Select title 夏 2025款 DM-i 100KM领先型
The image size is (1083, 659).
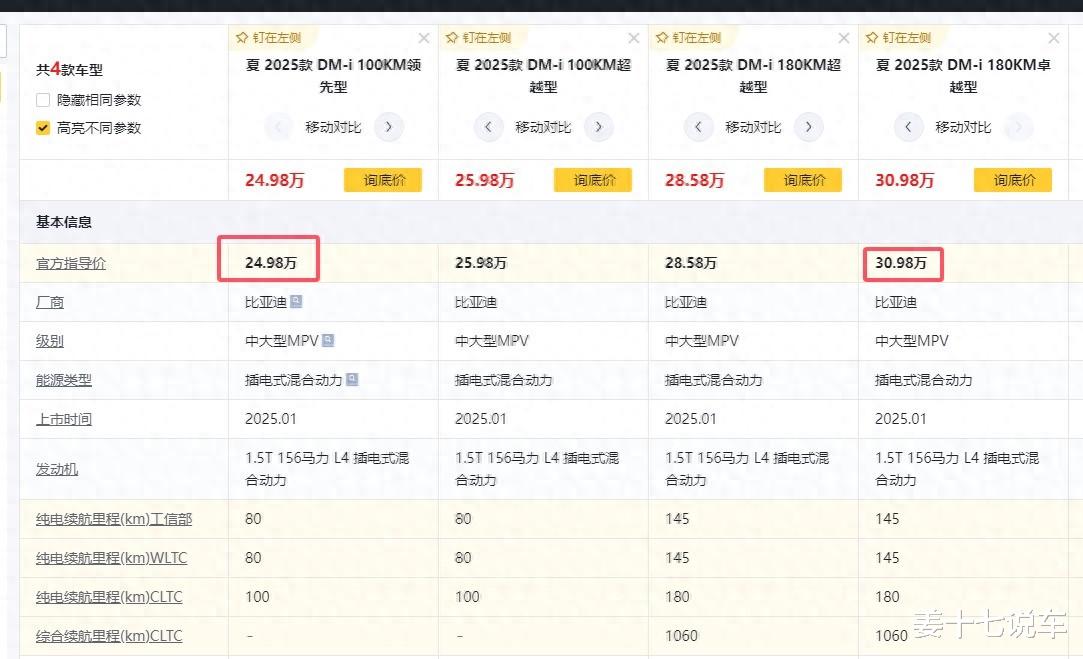tap(333, 75)
